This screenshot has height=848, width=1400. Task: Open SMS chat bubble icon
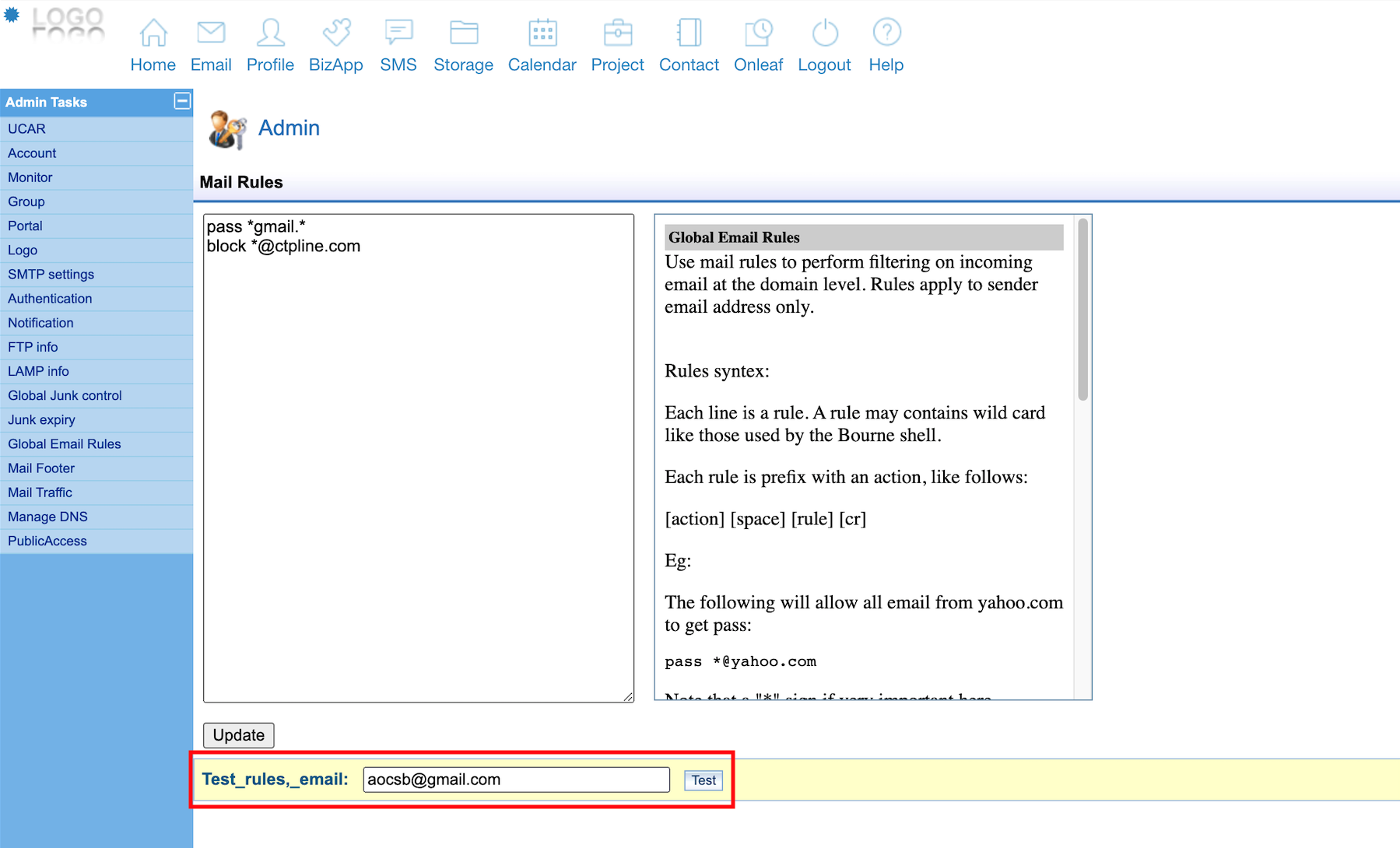point(398,33)
